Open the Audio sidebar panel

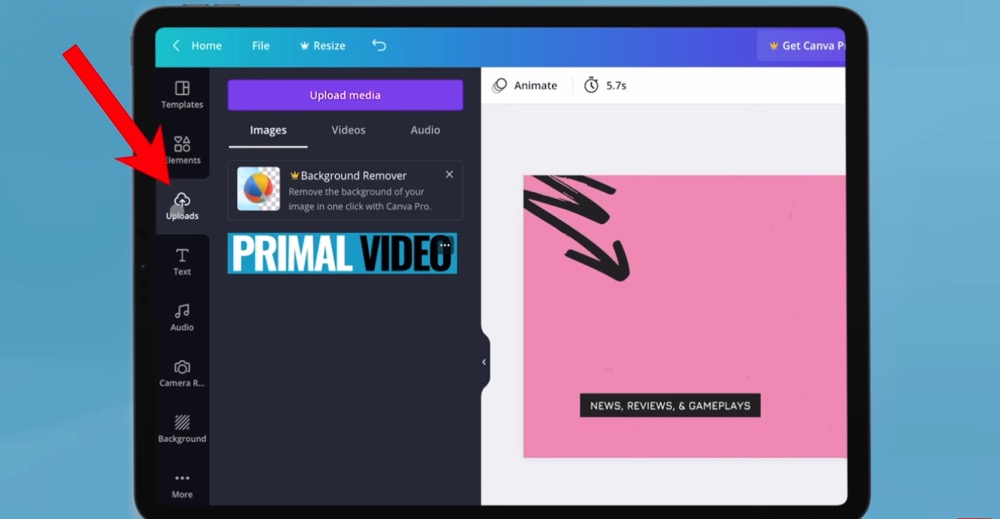pyautogui.click(x=182, y=318)
